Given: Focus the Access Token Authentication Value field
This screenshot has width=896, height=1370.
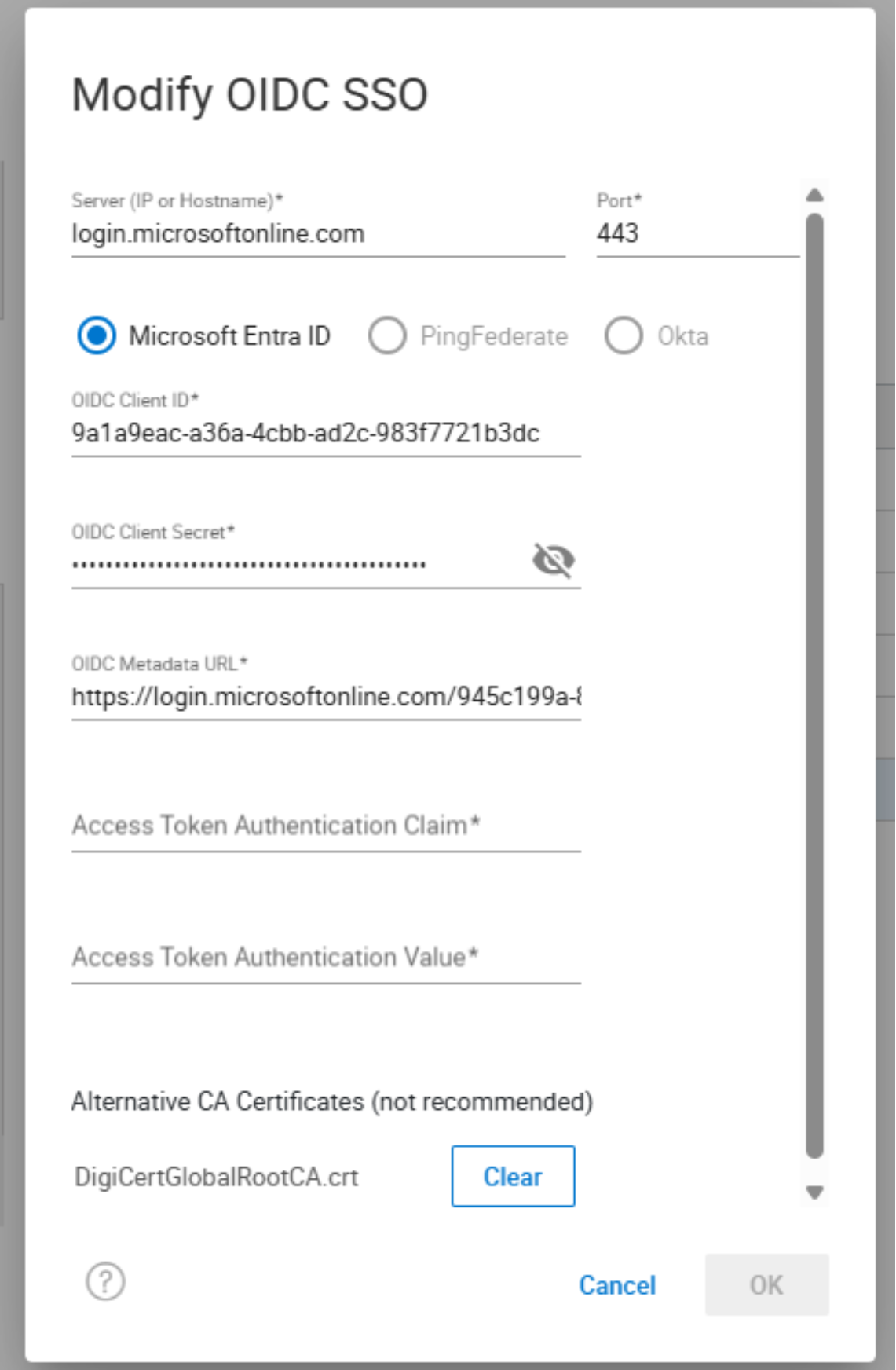Looking at the screenshot, I should [326, 958].
